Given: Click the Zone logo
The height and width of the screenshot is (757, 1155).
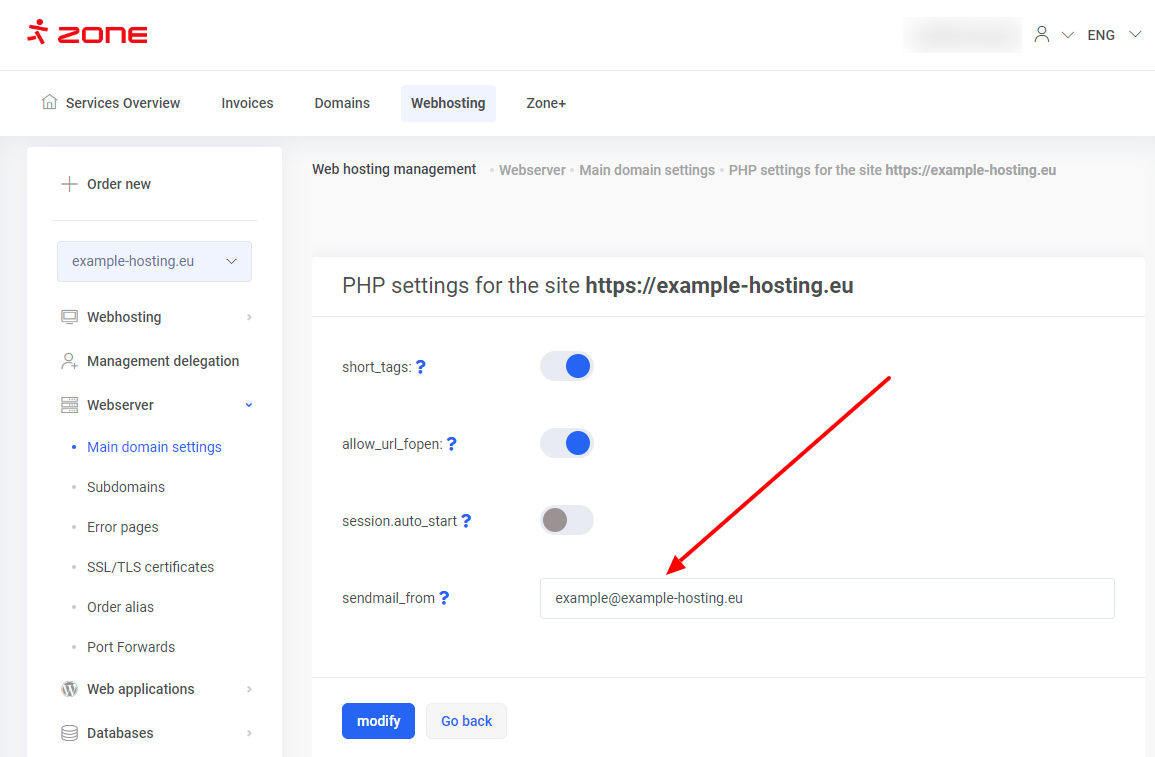Looking at the screenshot, I should [87, 33].
